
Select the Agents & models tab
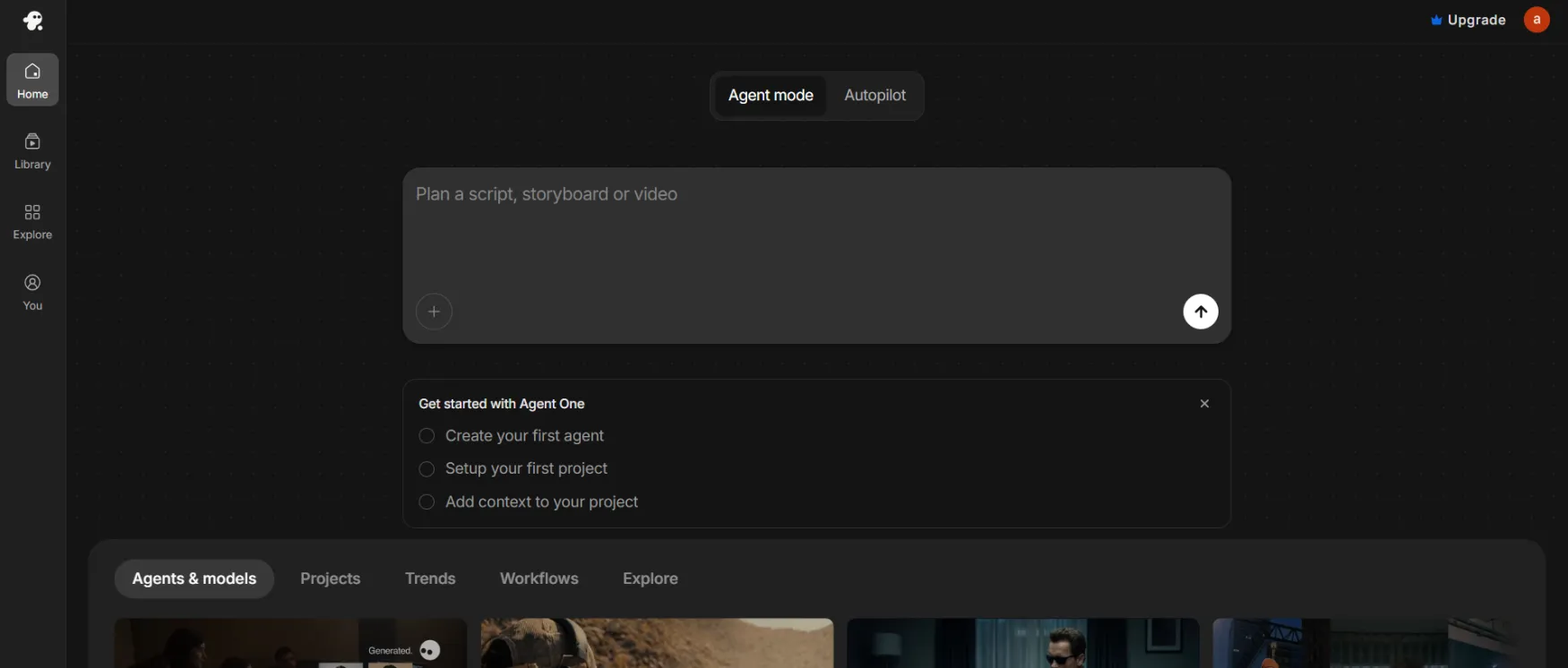click(194, 578)
